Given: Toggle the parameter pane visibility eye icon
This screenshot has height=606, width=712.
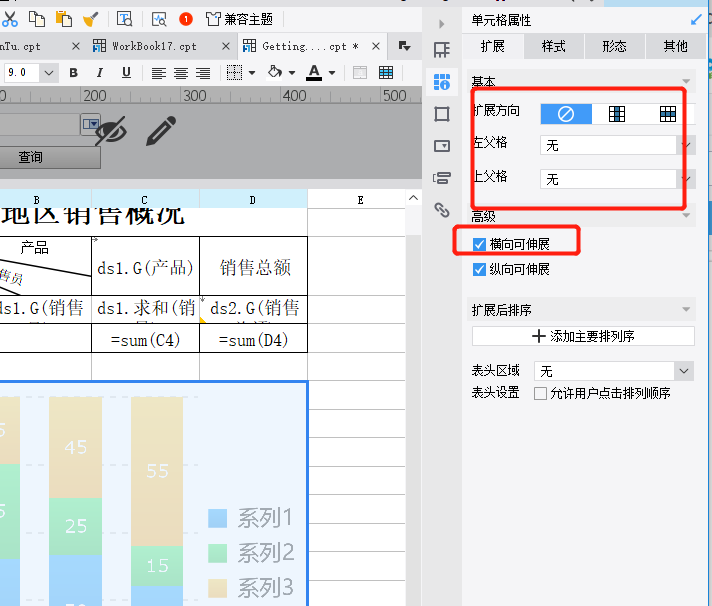Looking at the screenshot, I should pos(111,130).
